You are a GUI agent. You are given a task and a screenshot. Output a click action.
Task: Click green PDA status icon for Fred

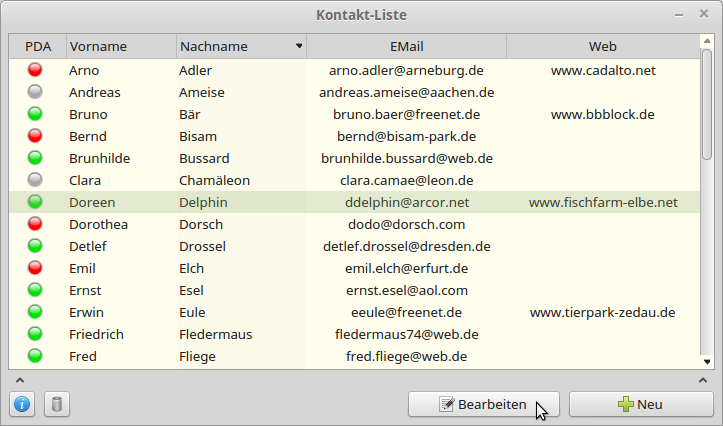coord(36,356)
